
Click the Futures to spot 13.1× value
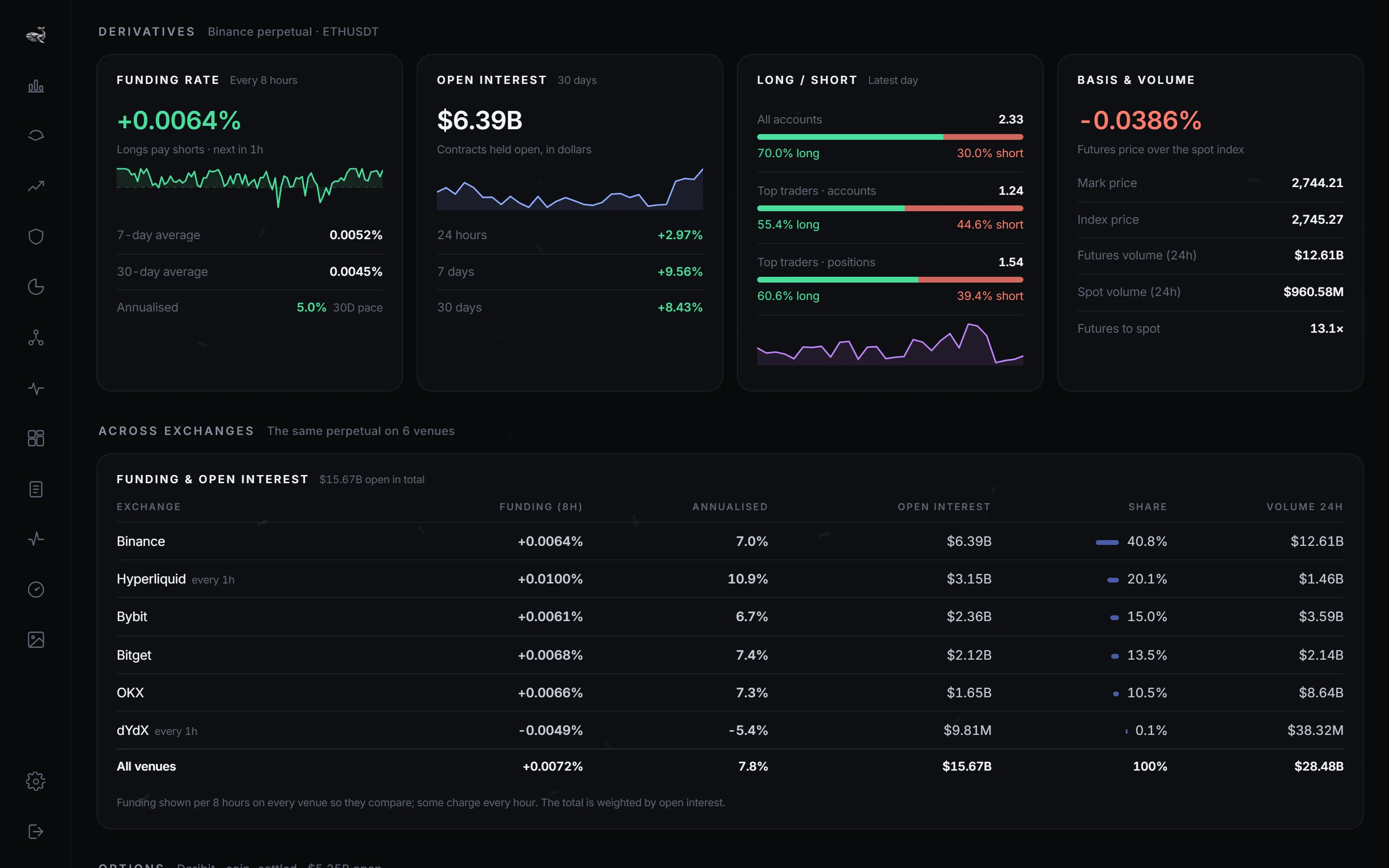(1326, 328)
